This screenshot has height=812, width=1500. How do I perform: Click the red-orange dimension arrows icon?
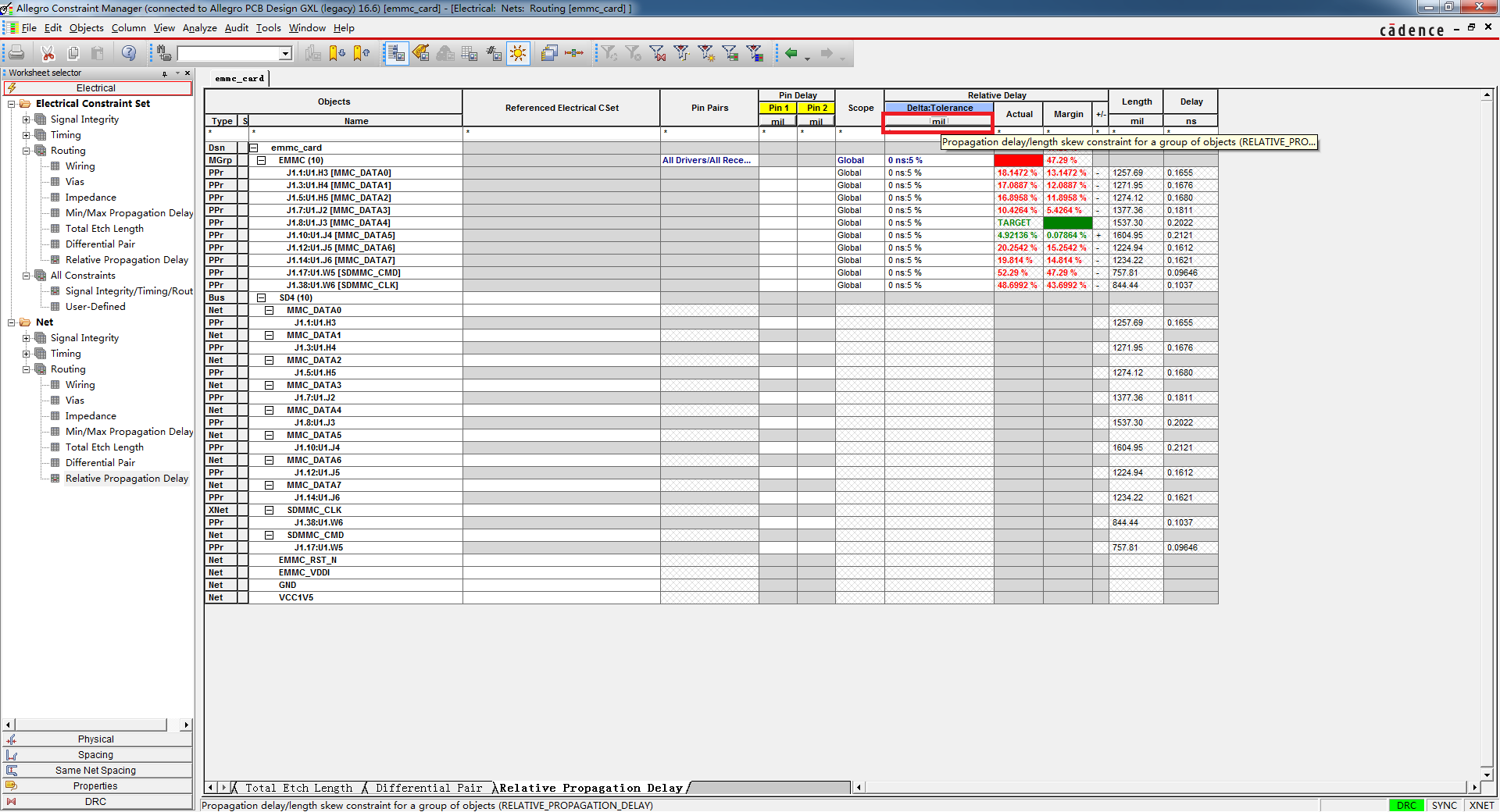tap(574, 53)
